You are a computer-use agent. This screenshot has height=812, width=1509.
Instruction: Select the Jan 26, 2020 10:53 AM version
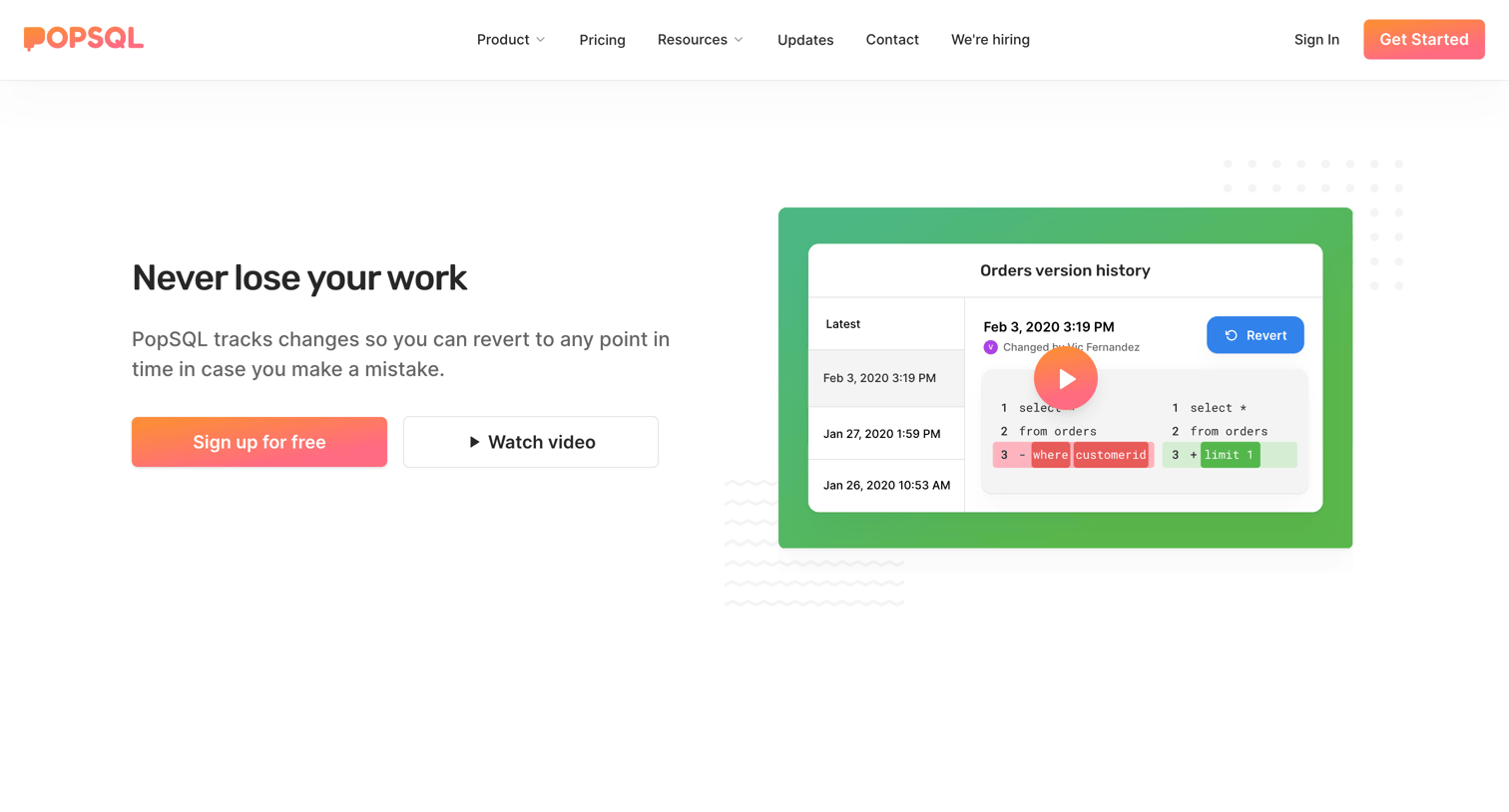(x=886, y=486)
